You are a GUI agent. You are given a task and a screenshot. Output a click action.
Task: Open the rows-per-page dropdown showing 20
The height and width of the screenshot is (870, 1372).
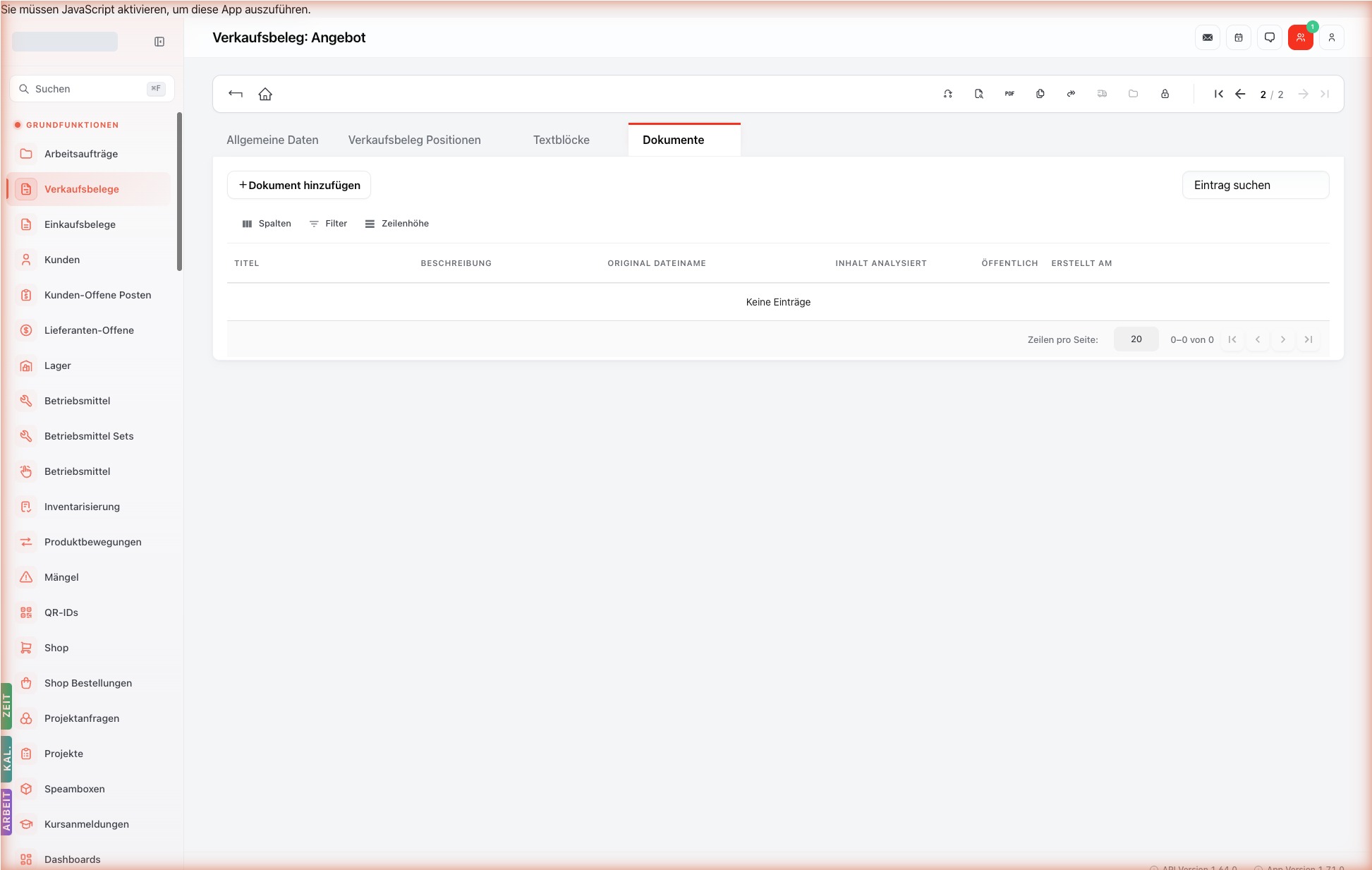(1136, 339)
